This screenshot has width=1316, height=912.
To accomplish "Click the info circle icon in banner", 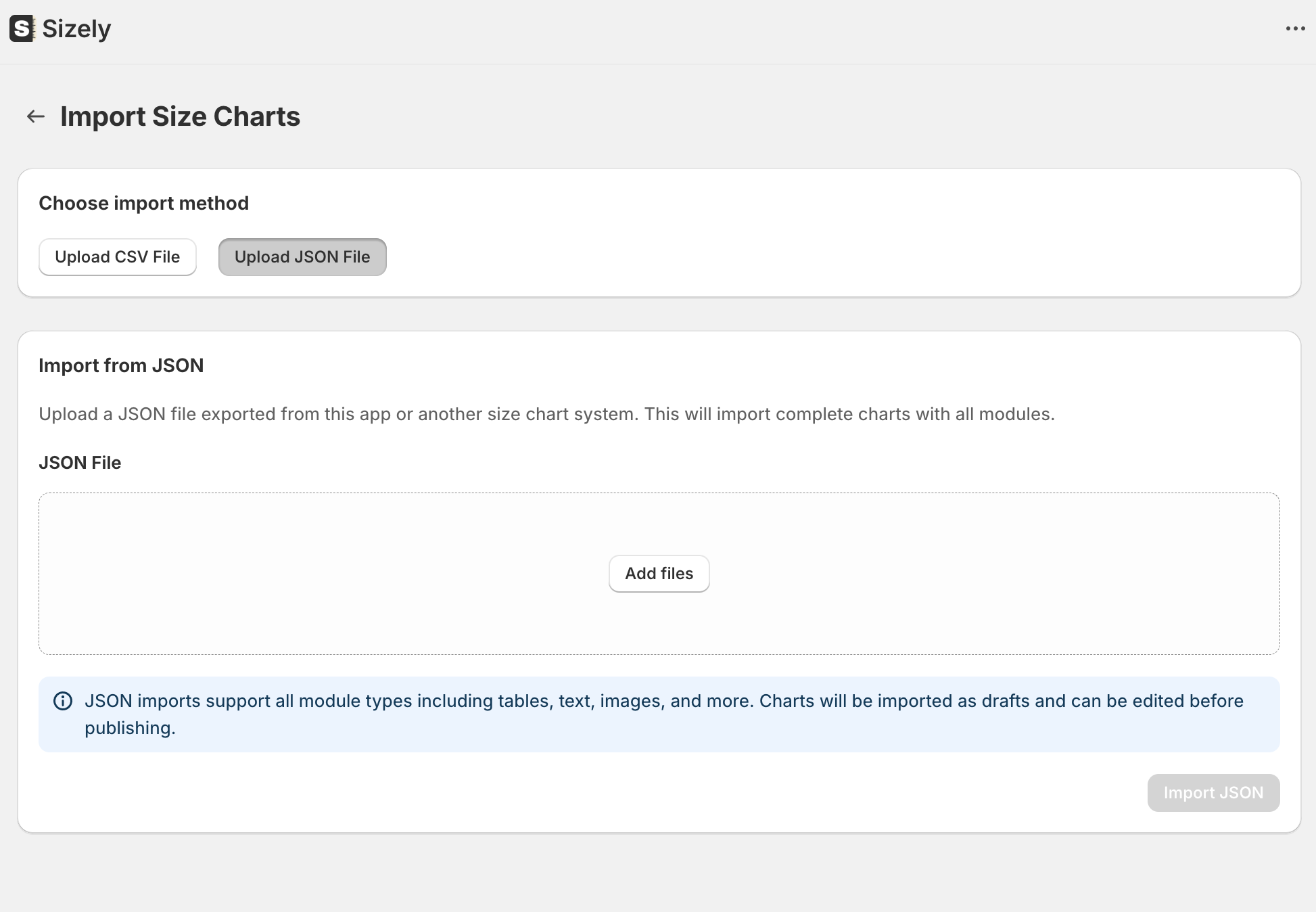I will [x=63, y=701].
